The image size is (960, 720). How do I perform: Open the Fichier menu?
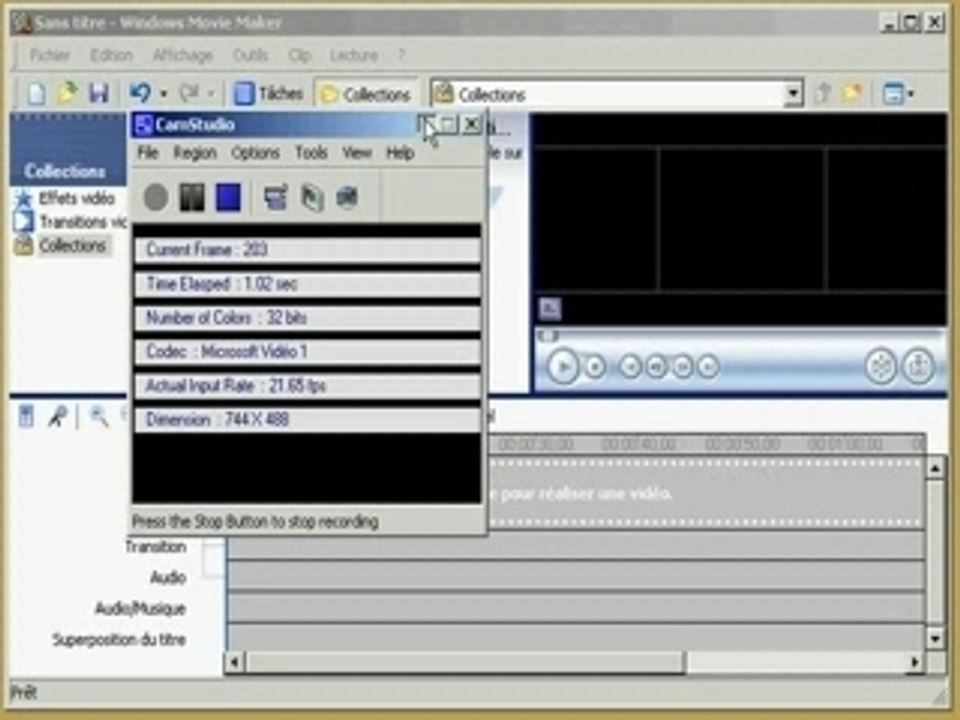50,55
